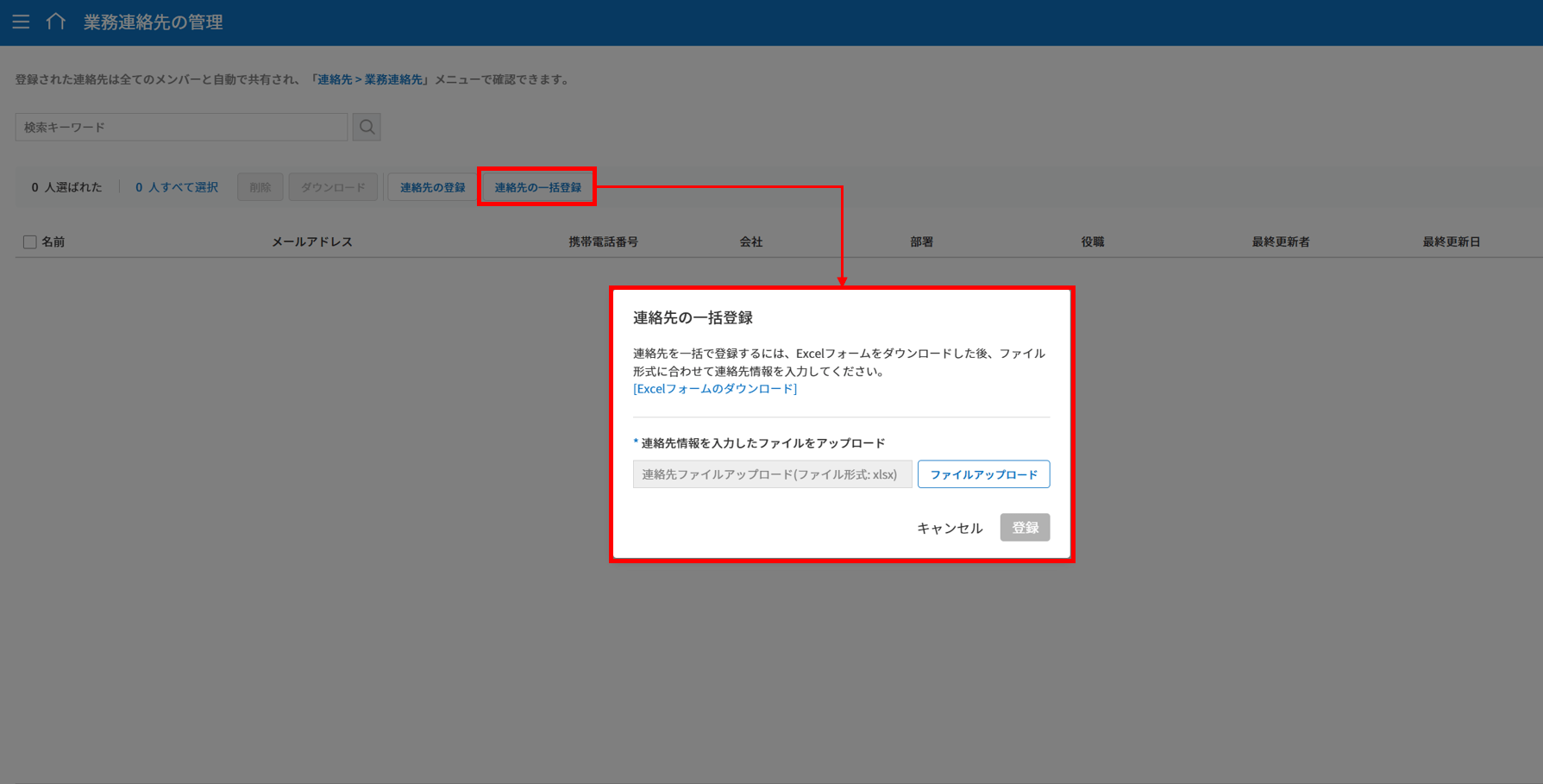Click the search magnifier icon
This screenshot has height=784, width=1543.
click(367, 128)
